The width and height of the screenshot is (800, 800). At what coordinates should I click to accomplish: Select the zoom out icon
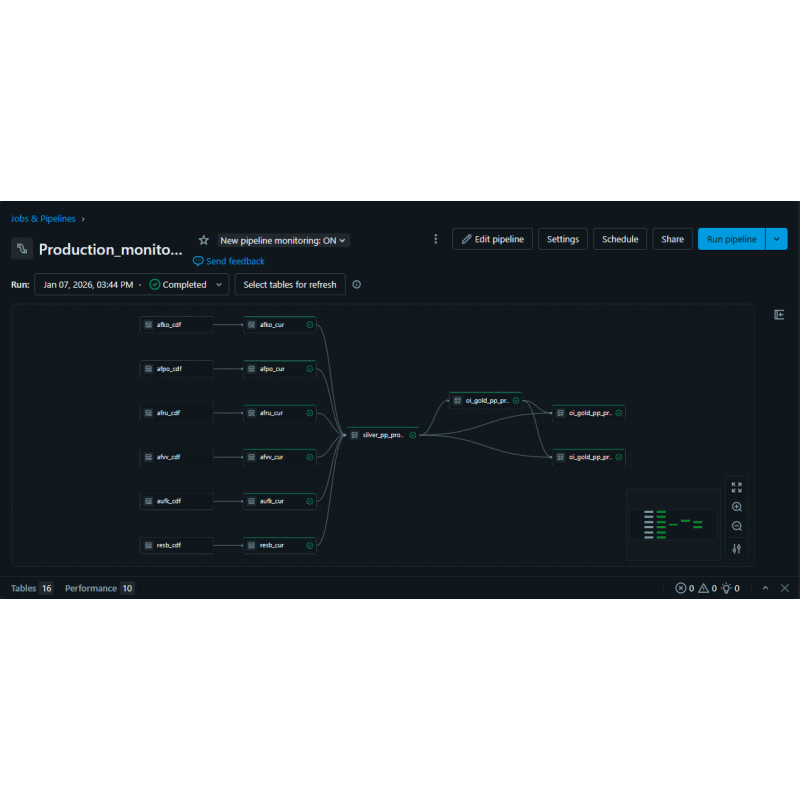tap(737, 527)
